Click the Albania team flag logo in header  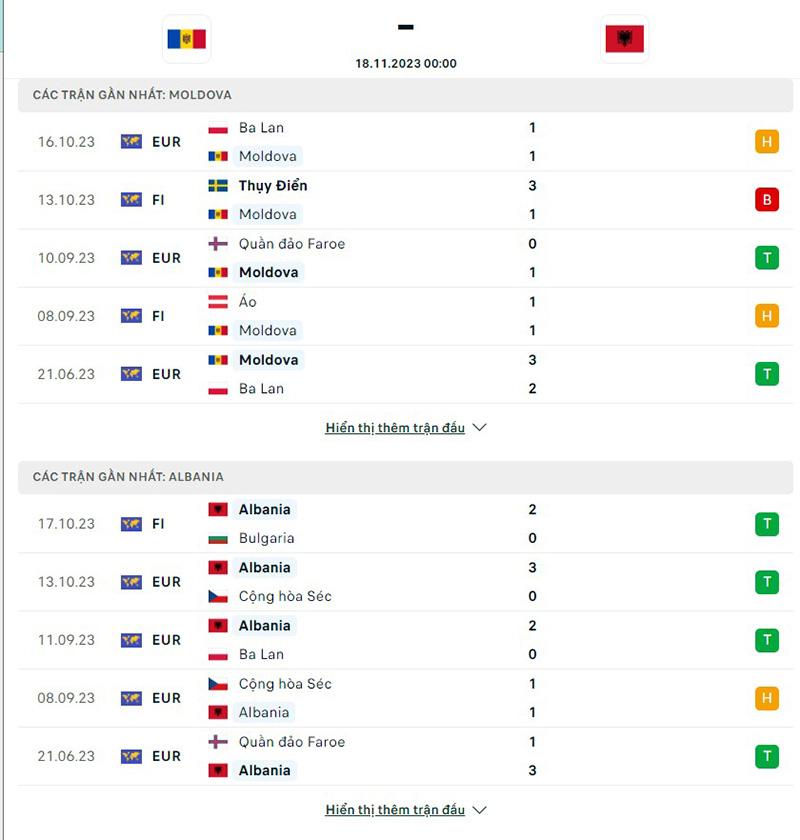(624, 39)
